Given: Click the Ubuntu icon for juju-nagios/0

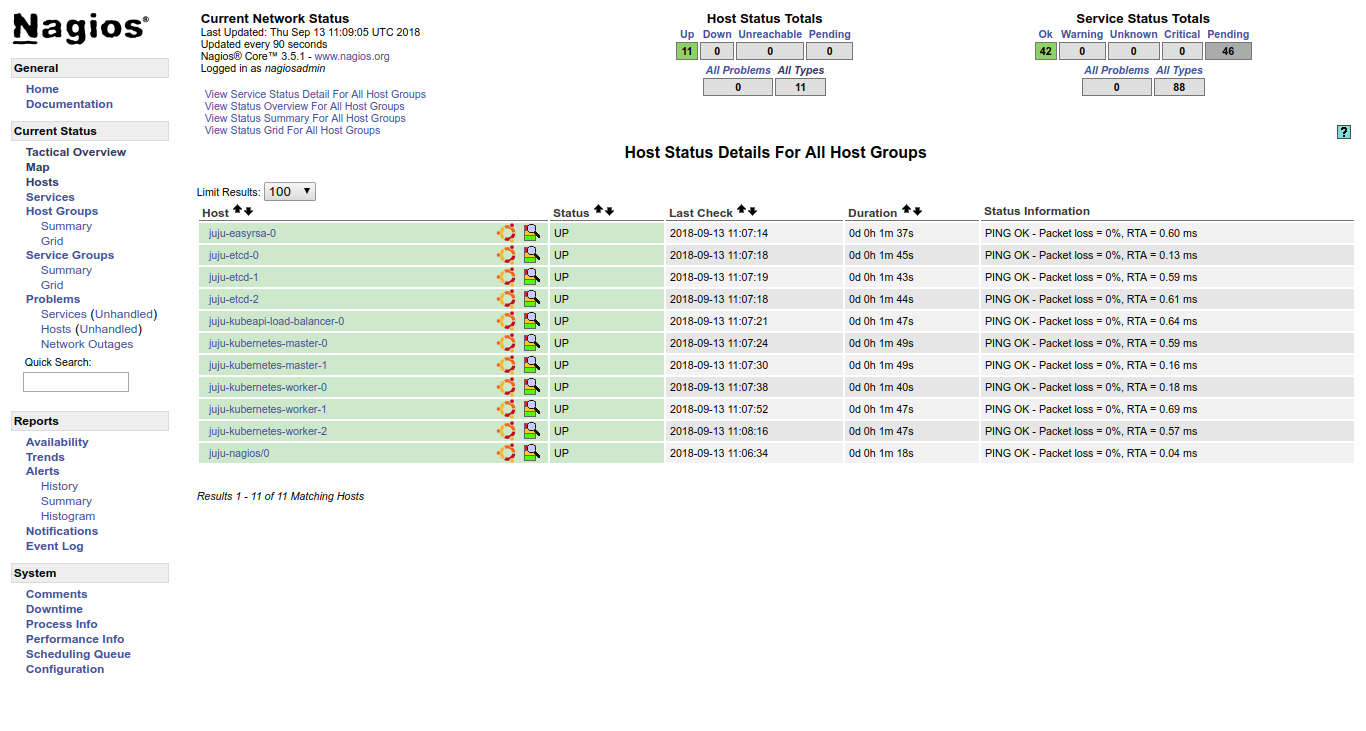Looking at the screenshot, I should click(x=506, y=453).
